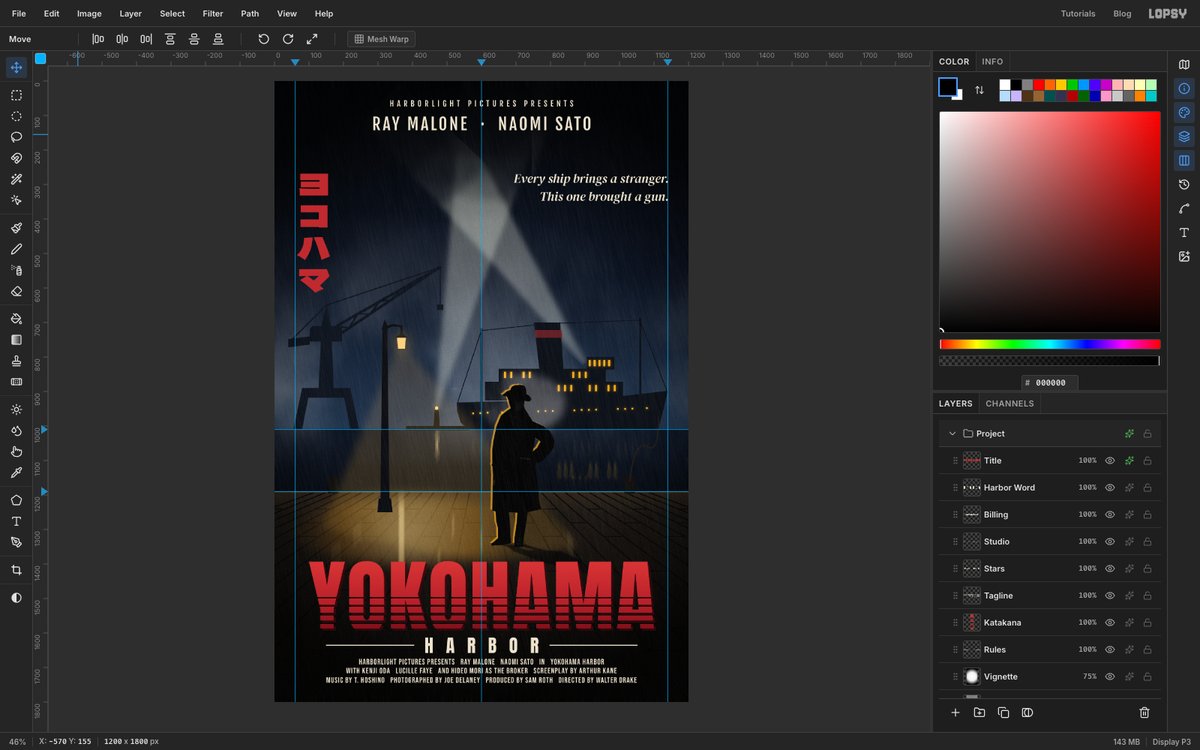Select the dodge (sun) tool
This screenshot has width=1200, height=750.
click(16, 410)
